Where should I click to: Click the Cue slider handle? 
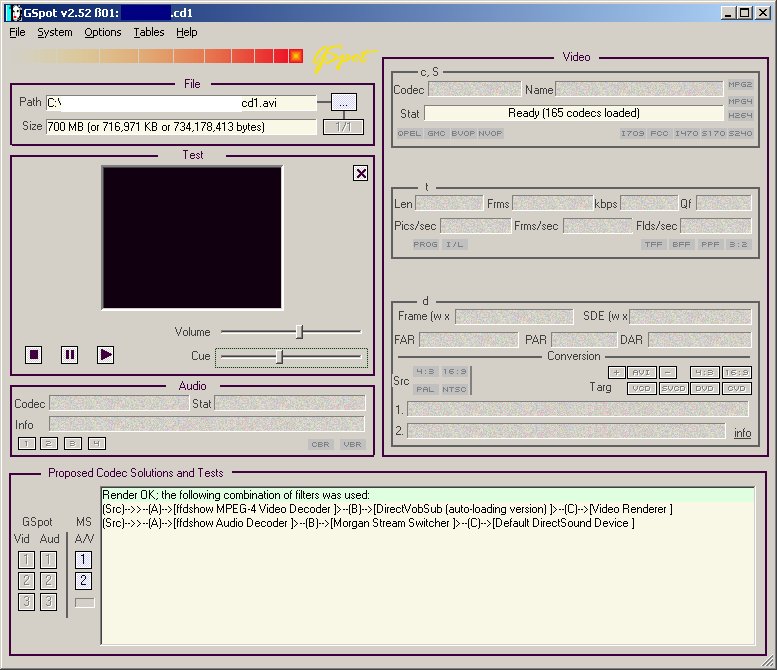[279, 357]
